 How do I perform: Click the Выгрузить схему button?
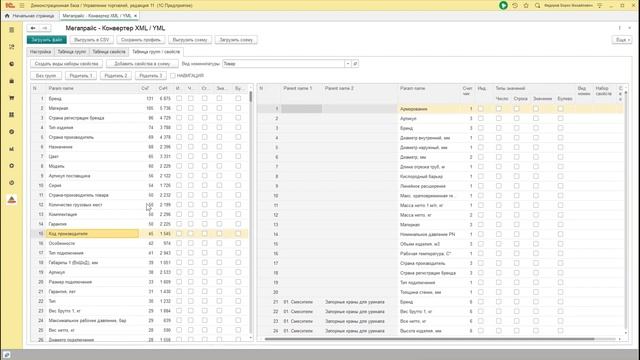pyautogui.click(x=190, y=40)
